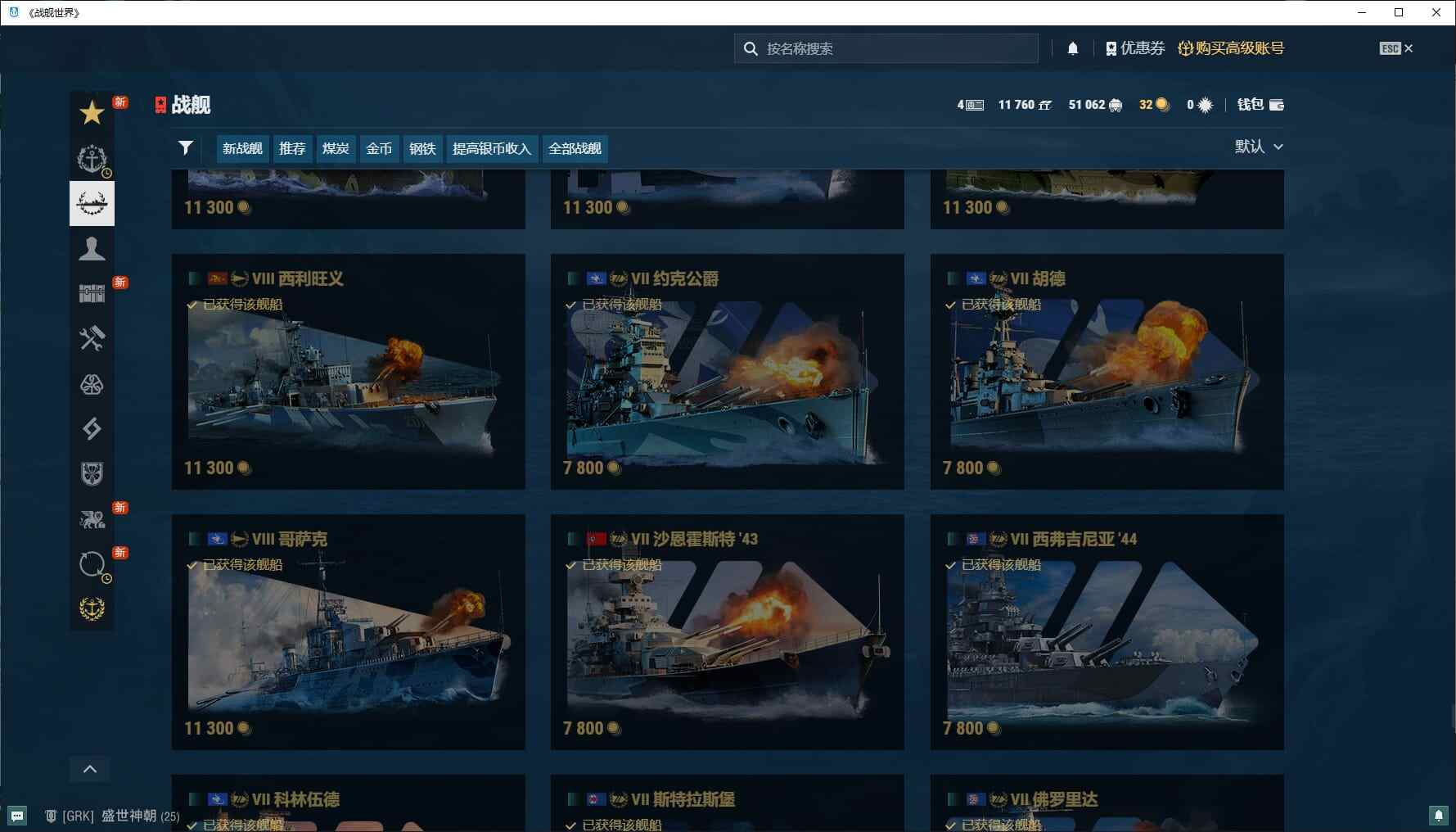Close the armory with ESC X button
Screen dimensions: 1456x832
[1396, 48]
